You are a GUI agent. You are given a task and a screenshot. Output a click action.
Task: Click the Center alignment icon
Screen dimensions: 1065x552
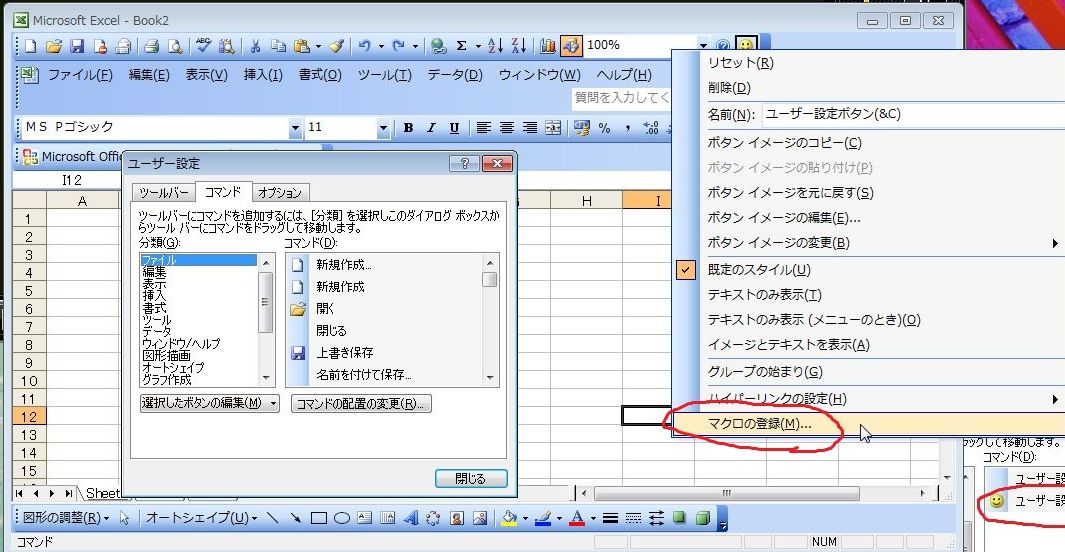click(x=507, y=128)
